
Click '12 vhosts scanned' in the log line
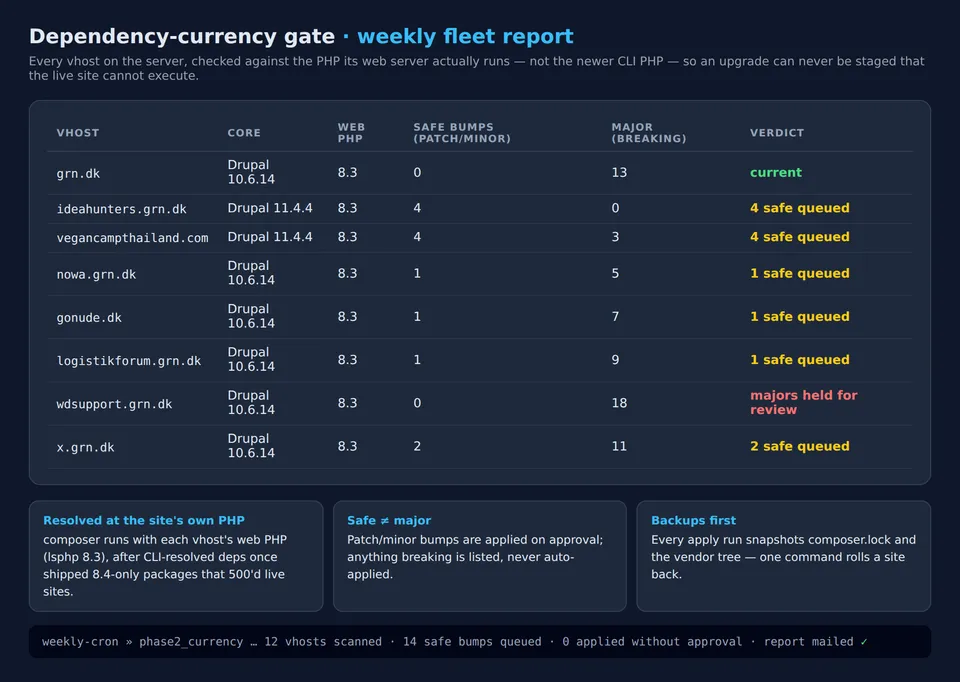click(x=323, y=642)
